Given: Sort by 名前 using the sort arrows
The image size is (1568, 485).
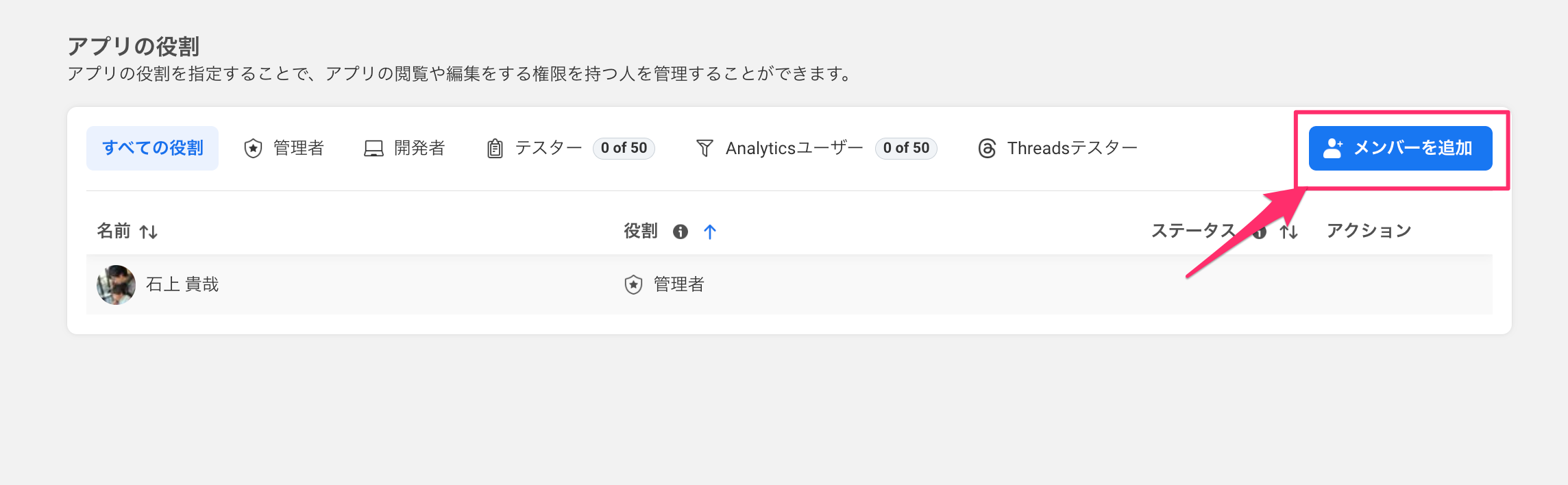Looking at the screenshot, I should [x=149, y=232].
